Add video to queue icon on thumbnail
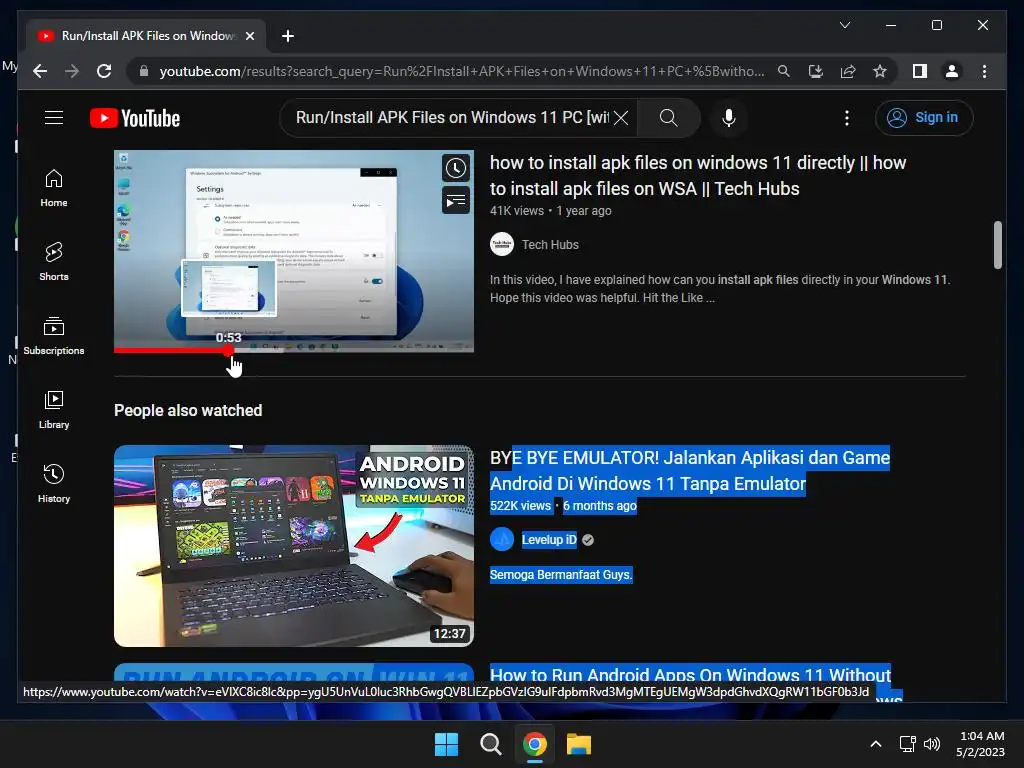The width and height of the screenshot is (1024, 768). (x=456, y=200)
